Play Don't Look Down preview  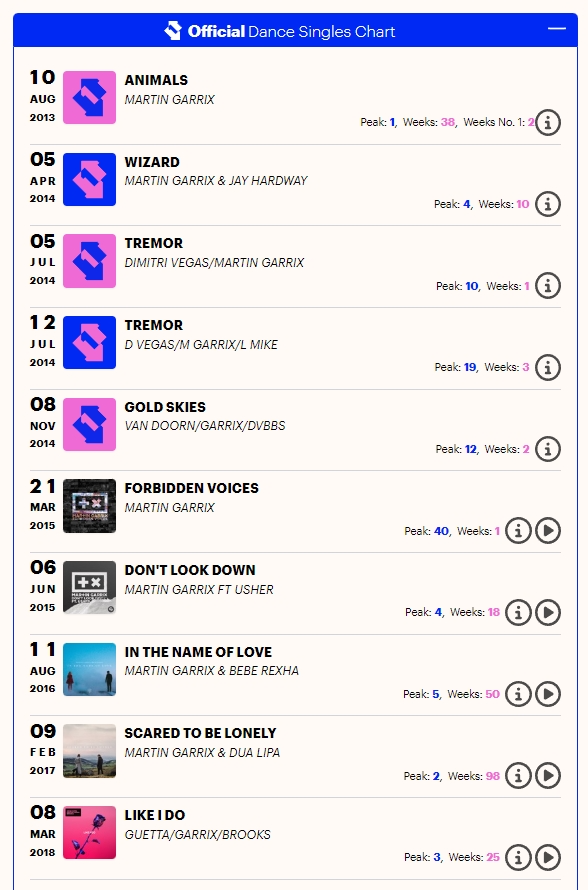click(x=548, y=612)
